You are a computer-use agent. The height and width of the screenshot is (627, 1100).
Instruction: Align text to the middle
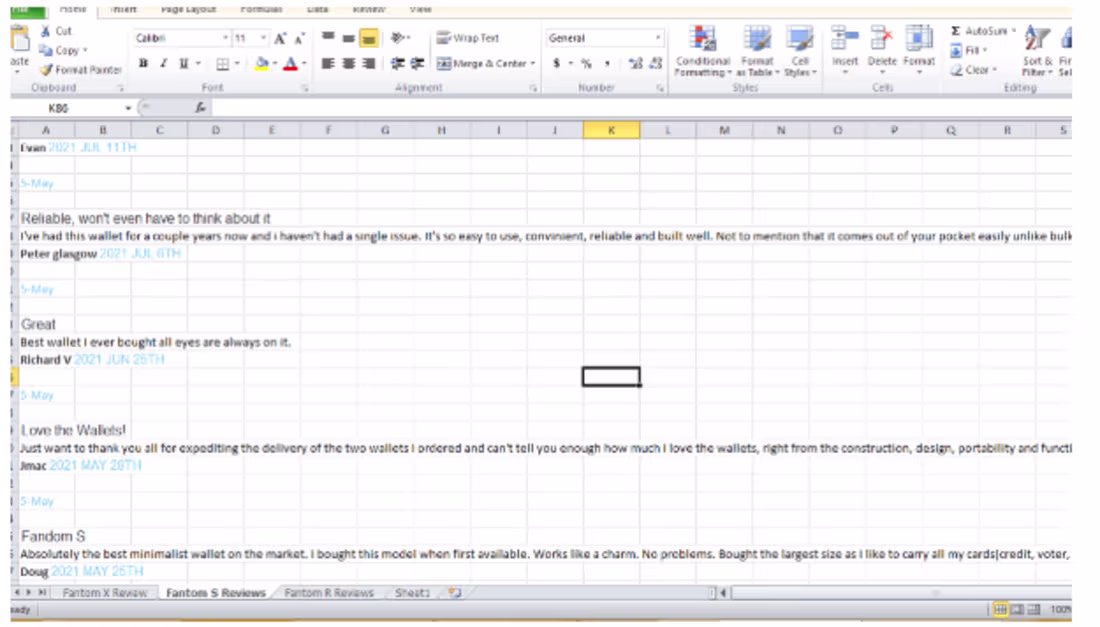348,37
